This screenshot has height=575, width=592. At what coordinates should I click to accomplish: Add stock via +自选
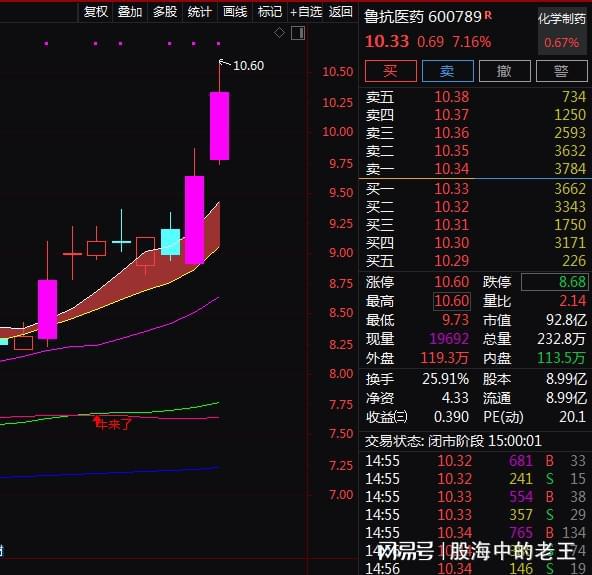tap(306, 12)
